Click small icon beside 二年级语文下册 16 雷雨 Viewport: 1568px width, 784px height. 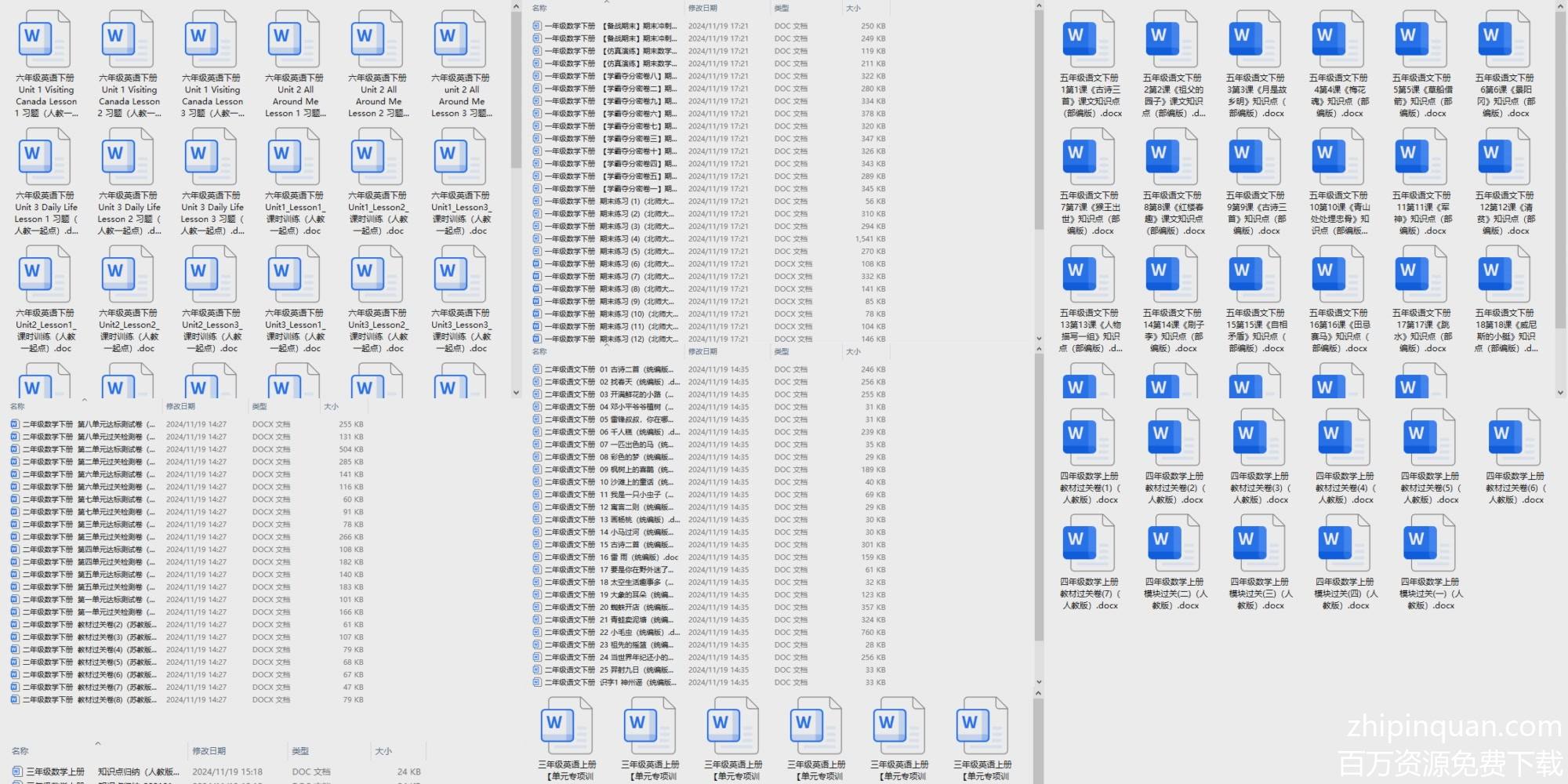(537, 557)
